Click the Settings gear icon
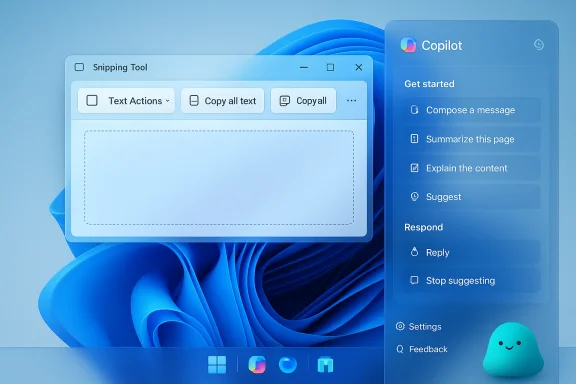 click(400, 326)
